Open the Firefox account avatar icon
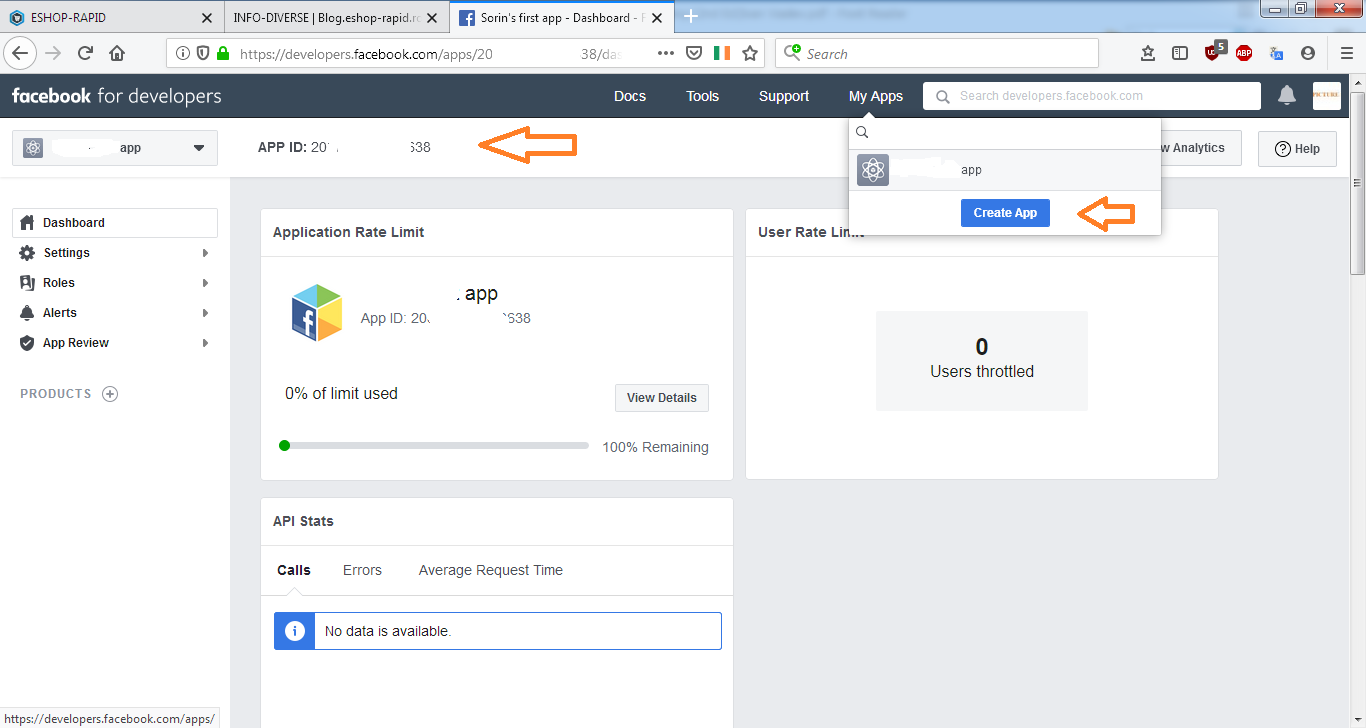Screen dimensions: 1366x728 1308,53
